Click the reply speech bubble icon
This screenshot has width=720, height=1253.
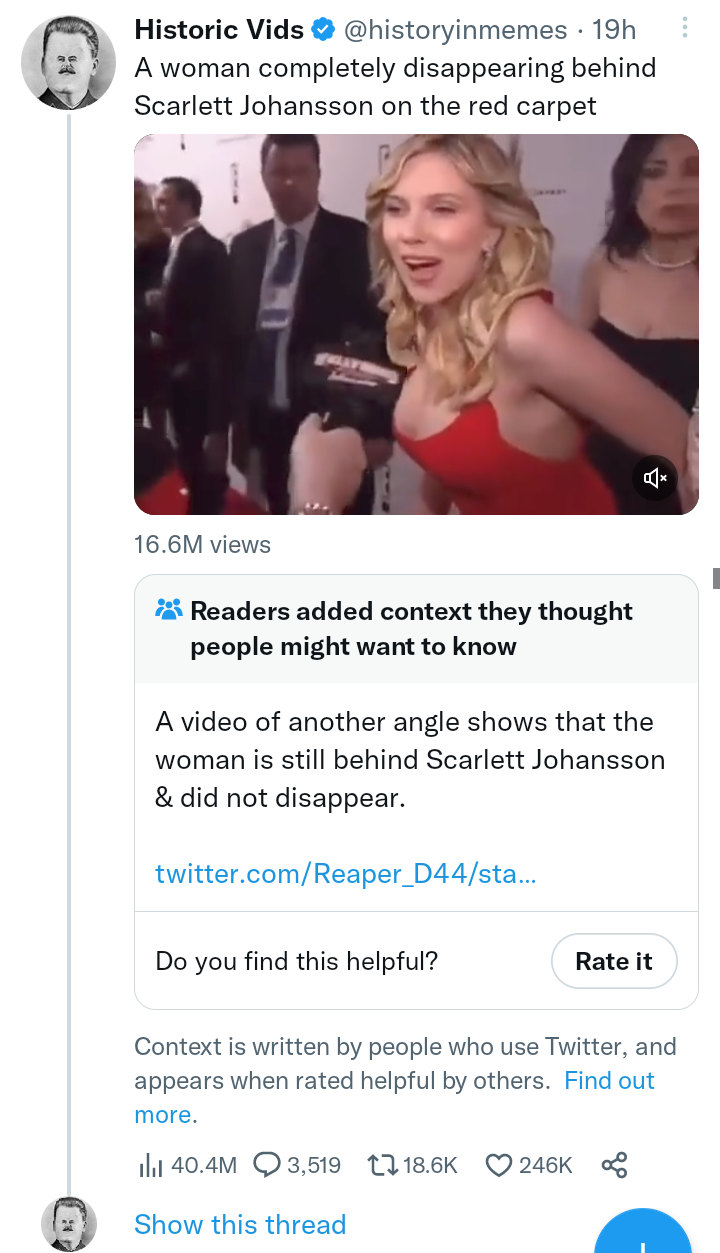tap(267, 1165)
